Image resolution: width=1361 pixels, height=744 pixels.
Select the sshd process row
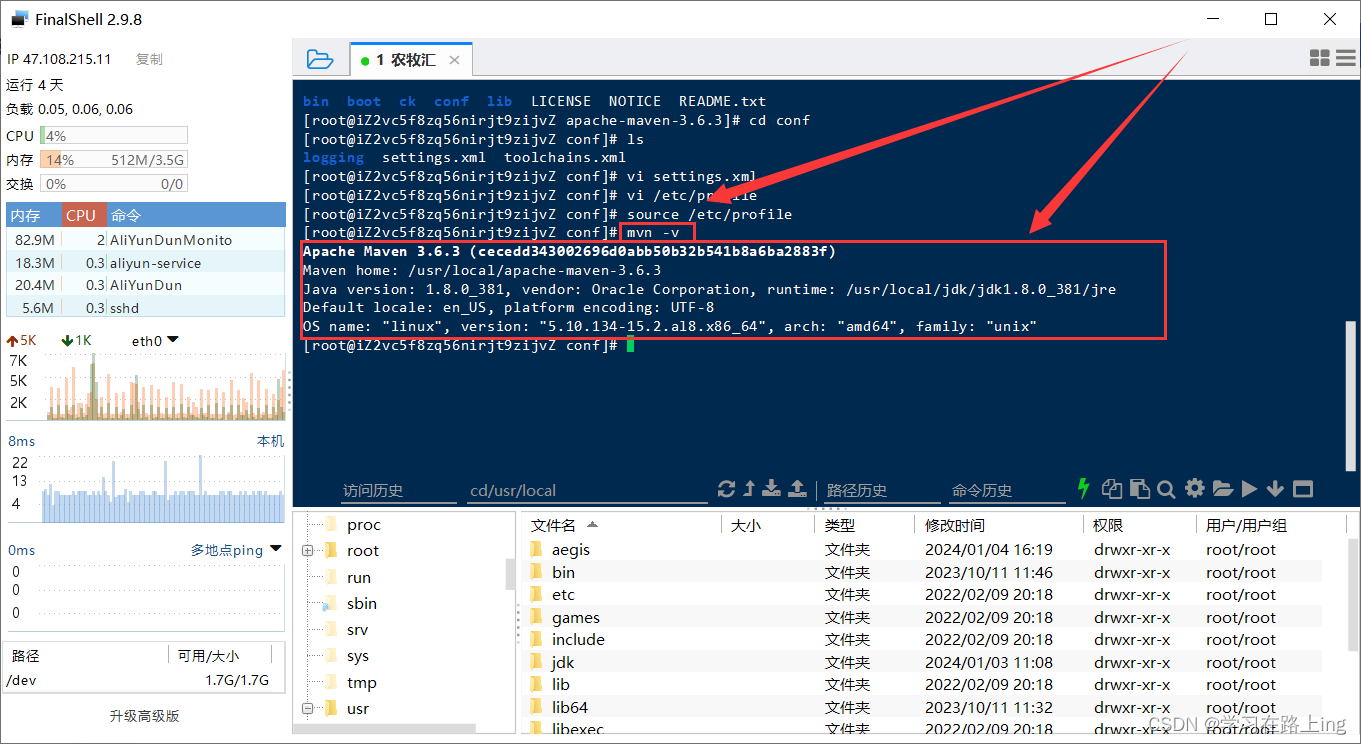click(146, 308)
